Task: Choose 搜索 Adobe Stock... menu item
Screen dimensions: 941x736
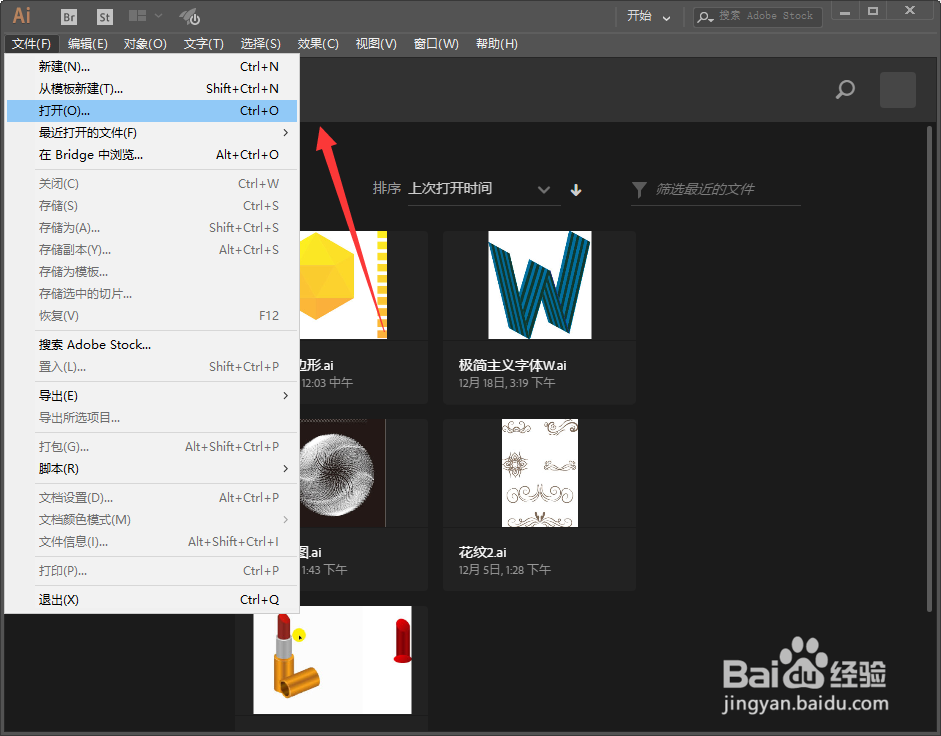Action: 152,345
